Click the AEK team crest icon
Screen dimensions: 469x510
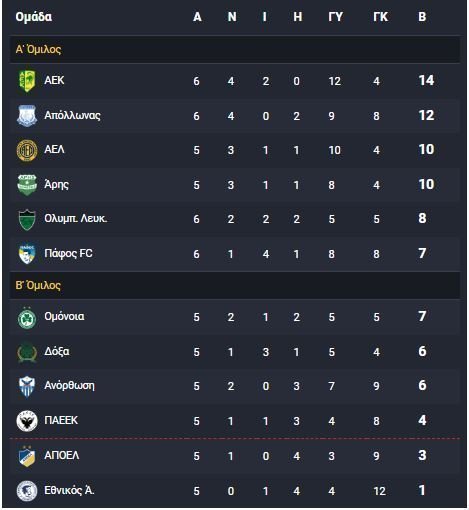pos(27,81)
